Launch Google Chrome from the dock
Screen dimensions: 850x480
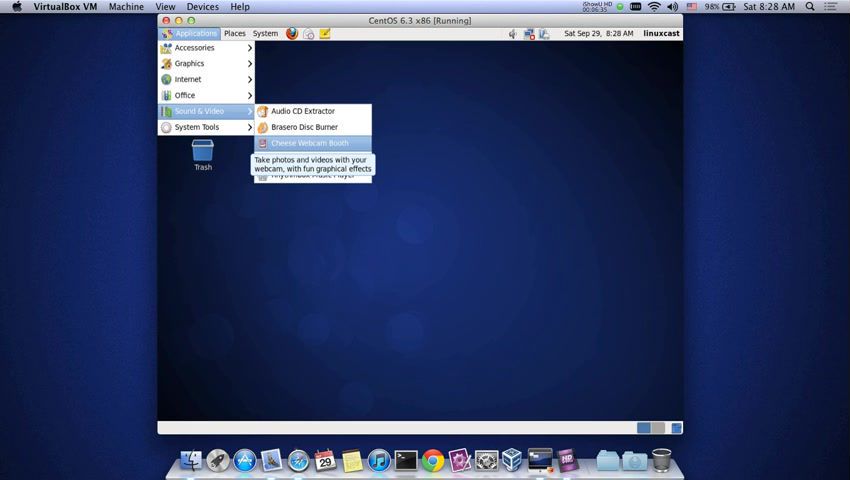tap(433, 460)
